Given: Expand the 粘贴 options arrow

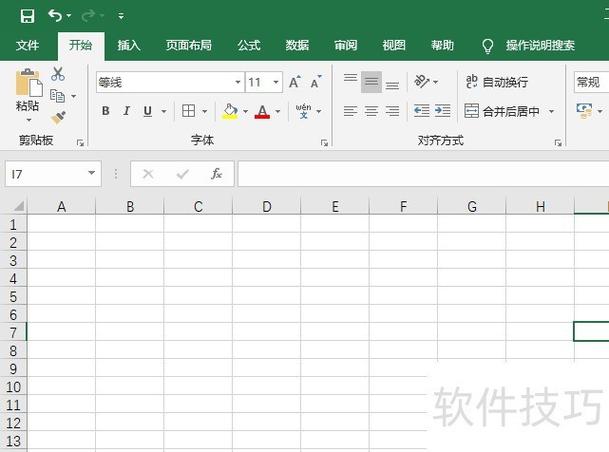Looking at the screenshot, I should (x=28, y=120).
